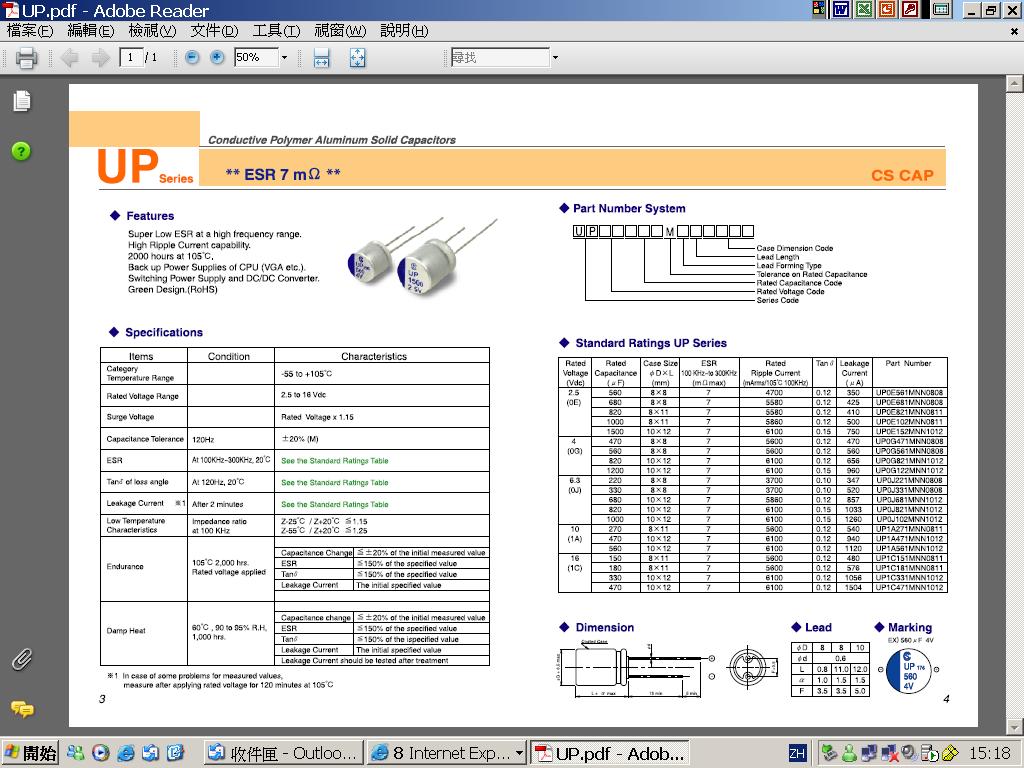Click the page number input field
This screenshot has height=768, width=1024.
click(131, 58)
